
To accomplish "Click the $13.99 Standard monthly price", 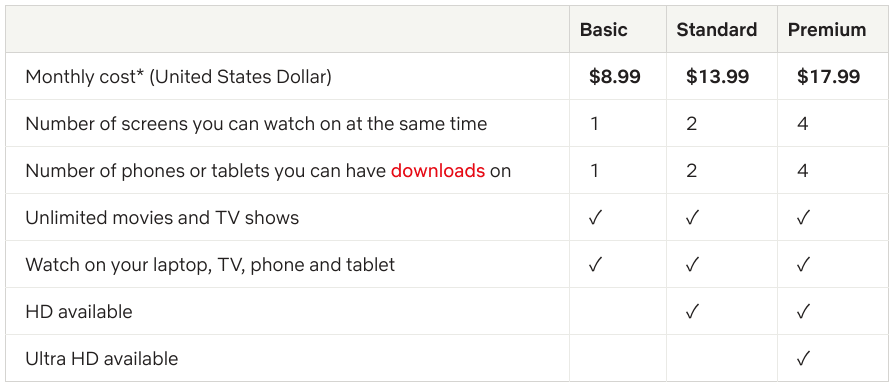I will 717,77.
